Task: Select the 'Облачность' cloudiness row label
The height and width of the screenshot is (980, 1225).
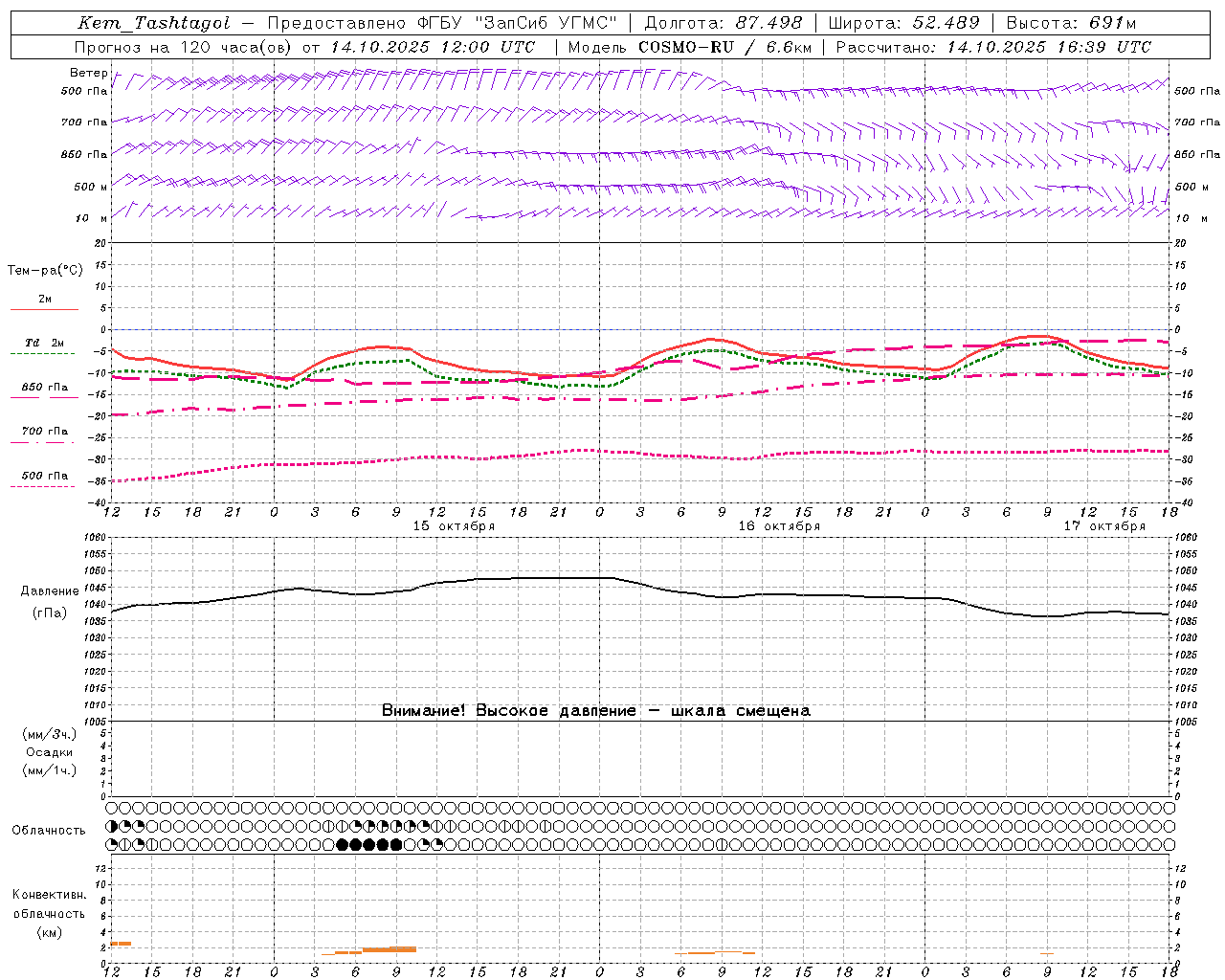Action: pos(49,830)
